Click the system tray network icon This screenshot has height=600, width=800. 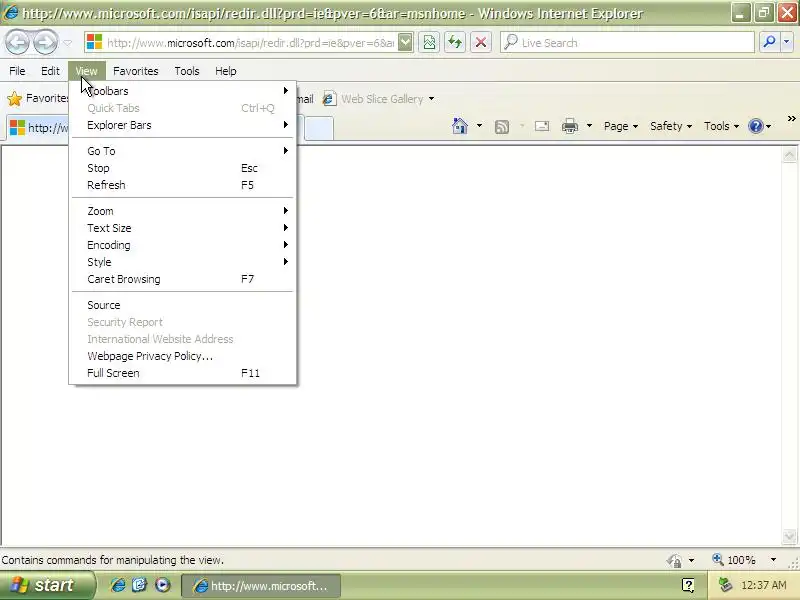pos(725,585)
